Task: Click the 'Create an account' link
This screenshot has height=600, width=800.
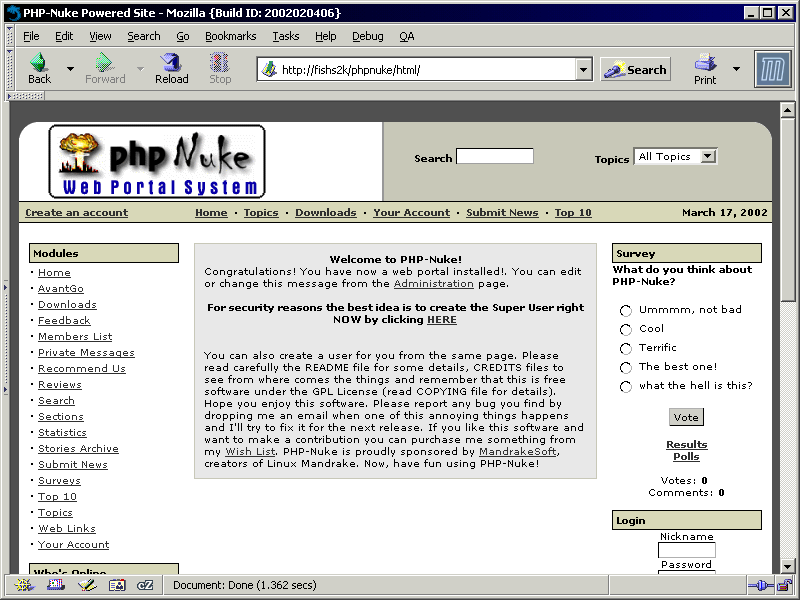Action: tap(77, 212)
